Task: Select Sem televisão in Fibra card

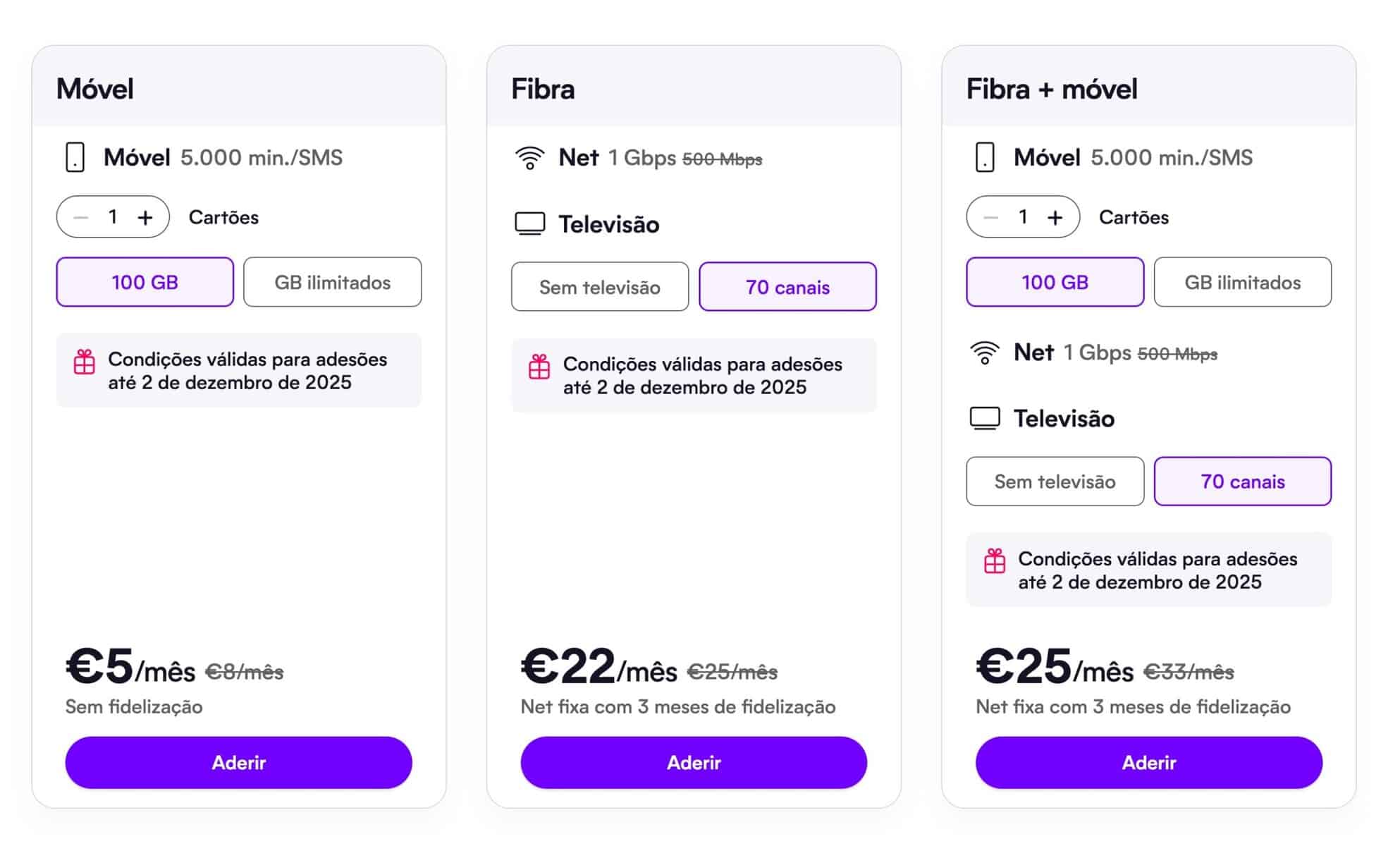Action: [600, 287]
